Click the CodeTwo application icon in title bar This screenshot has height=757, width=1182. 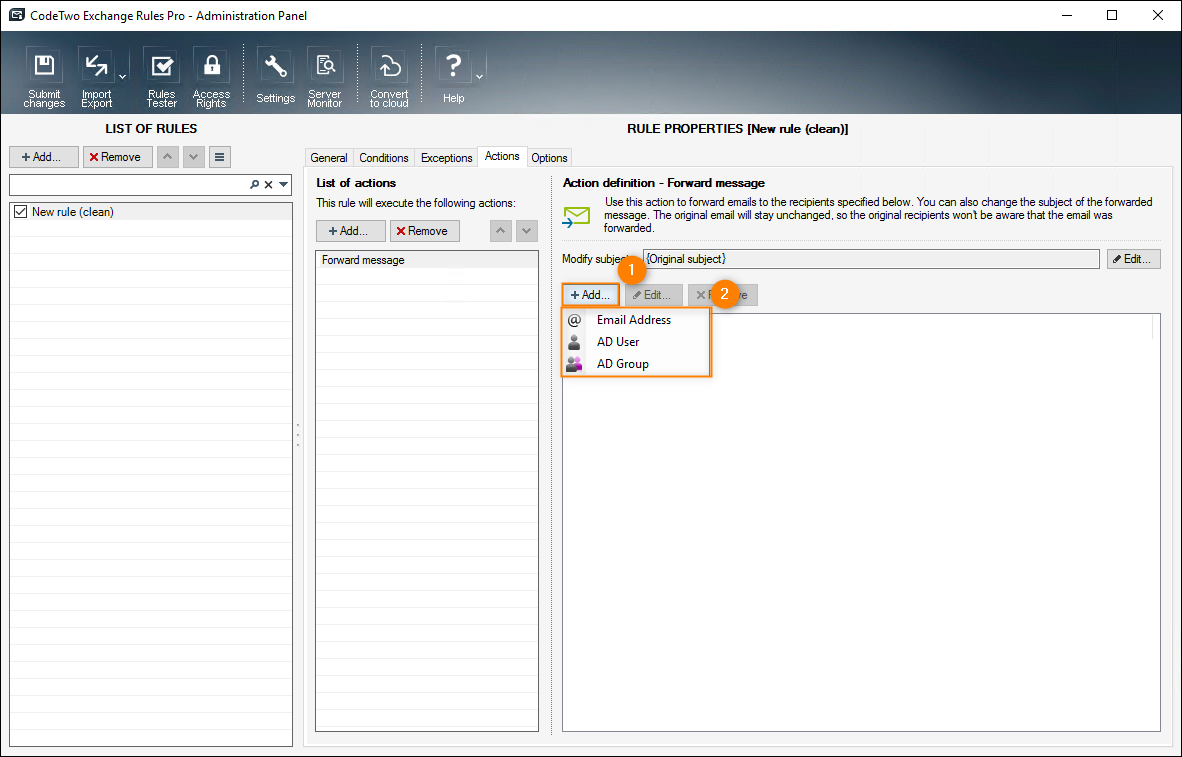[17, 15]
